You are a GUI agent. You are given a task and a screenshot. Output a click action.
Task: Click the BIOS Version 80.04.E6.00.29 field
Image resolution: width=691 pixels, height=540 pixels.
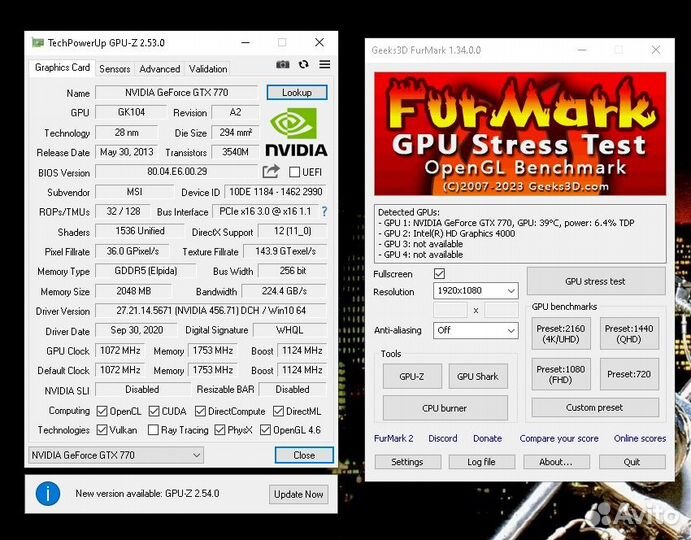176,171
